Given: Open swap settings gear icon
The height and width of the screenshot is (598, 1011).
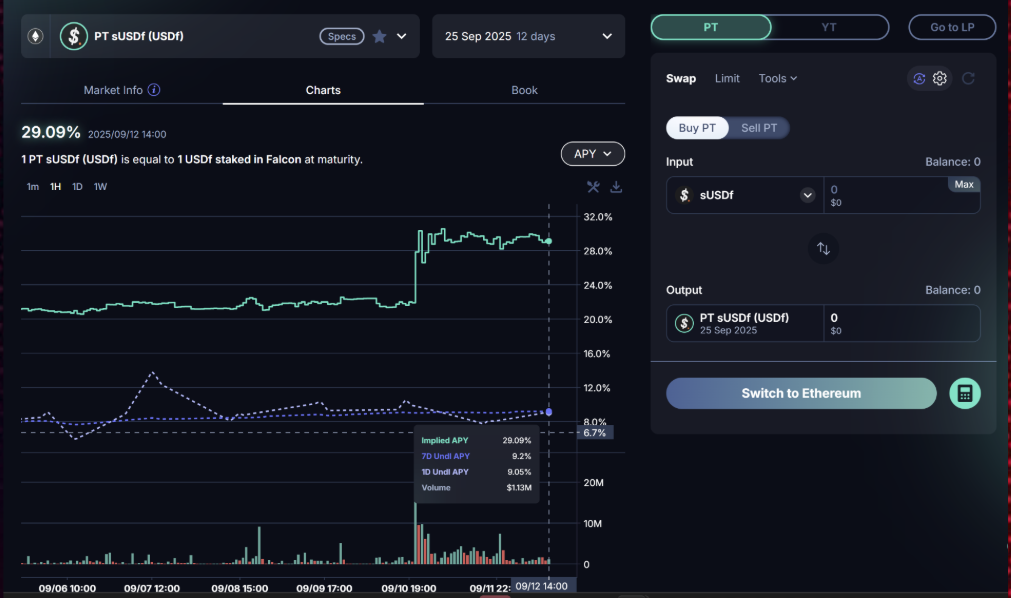Looking at the screenshot, I should (x=940, y=78).
